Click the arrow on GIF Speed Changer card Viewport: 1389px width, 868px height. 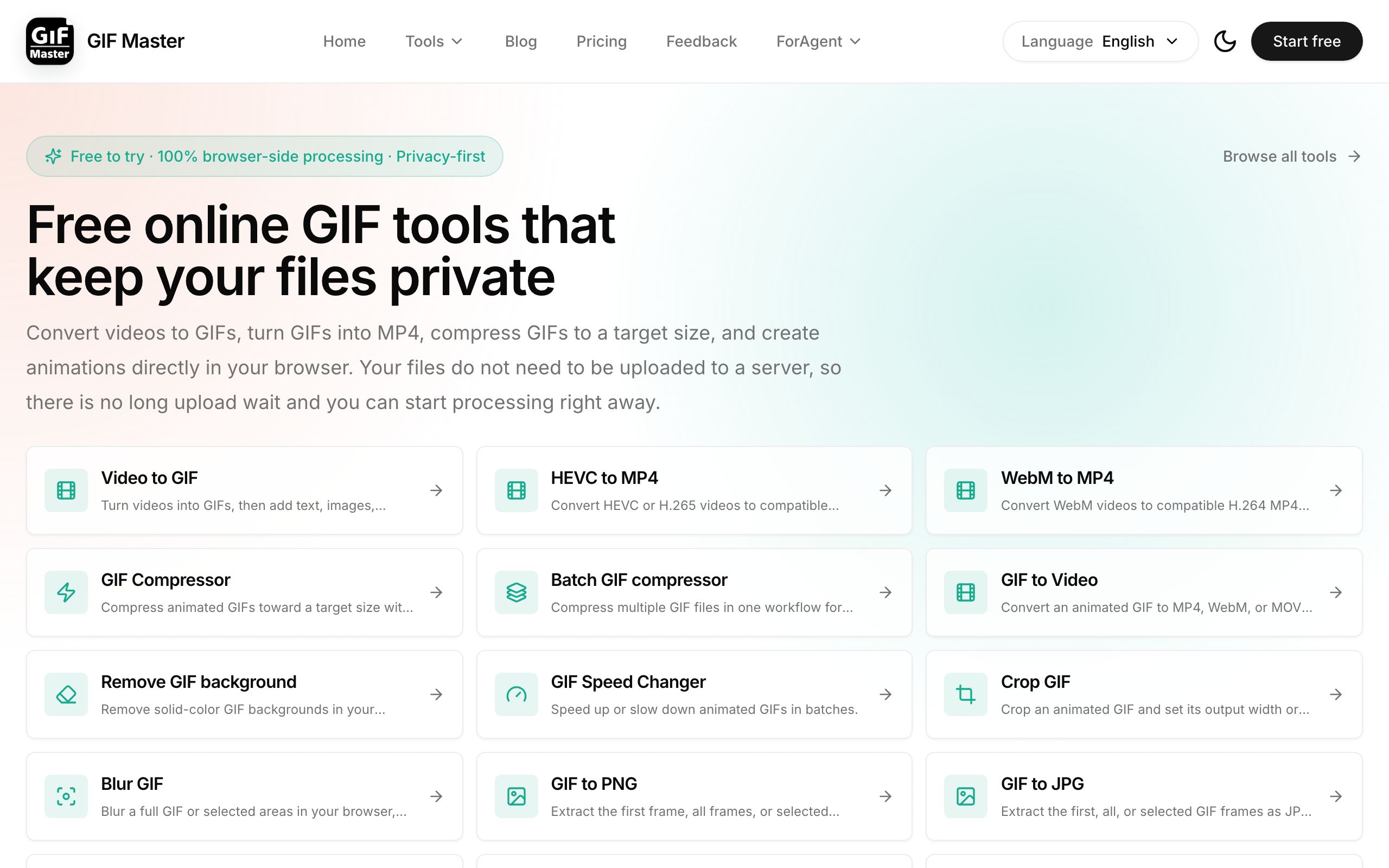pyautogui.click(x=885, y=694)
